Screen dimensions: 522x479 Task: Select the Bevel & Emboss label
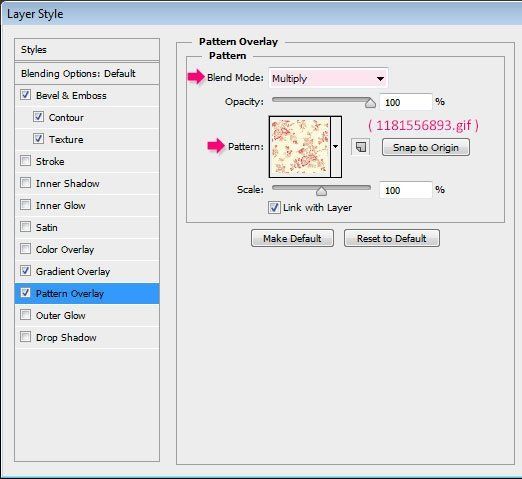(71, 96)
